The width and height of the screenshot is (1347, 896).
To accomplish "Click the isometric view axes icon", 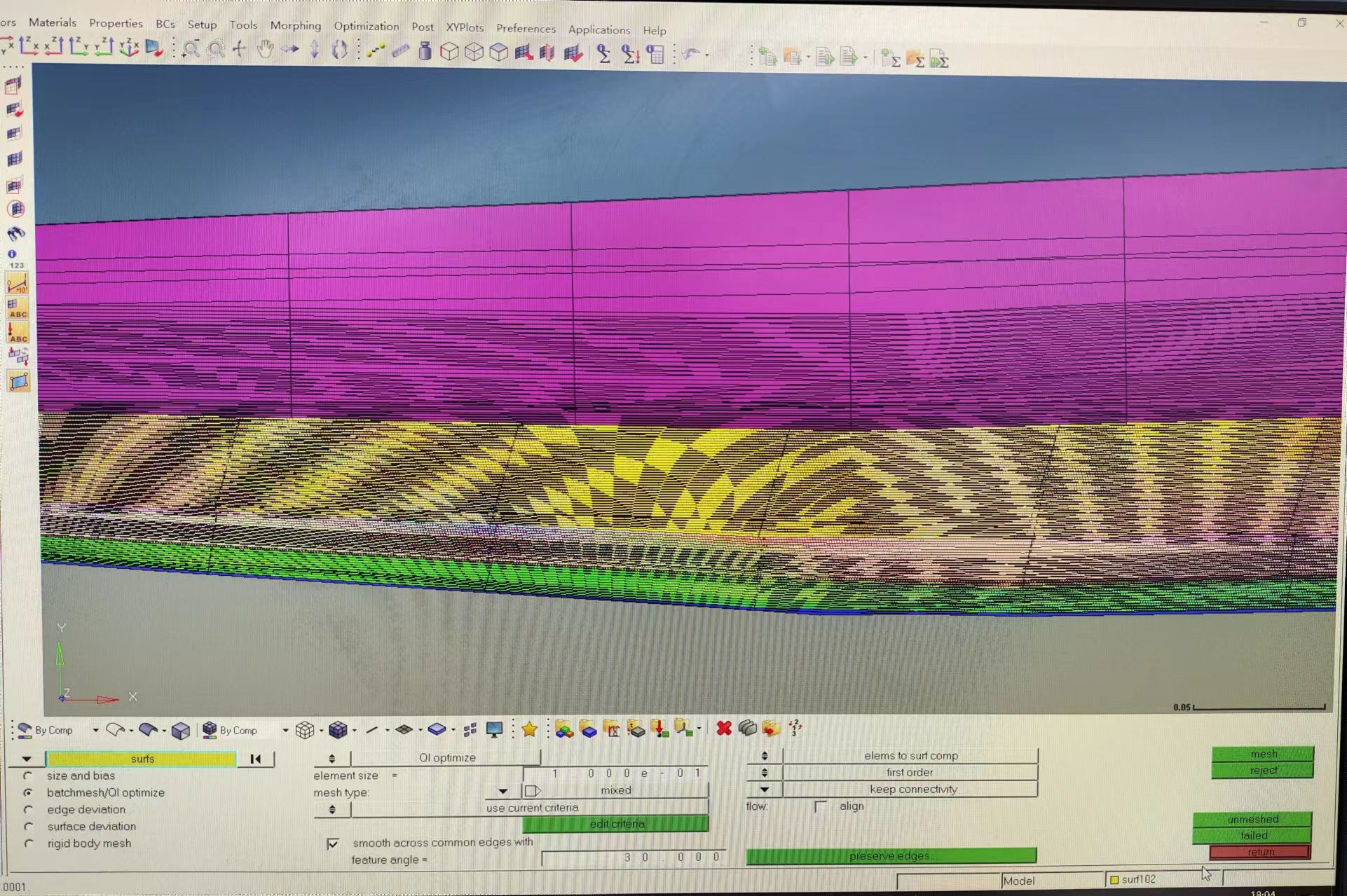I will (x=129, y=48).
